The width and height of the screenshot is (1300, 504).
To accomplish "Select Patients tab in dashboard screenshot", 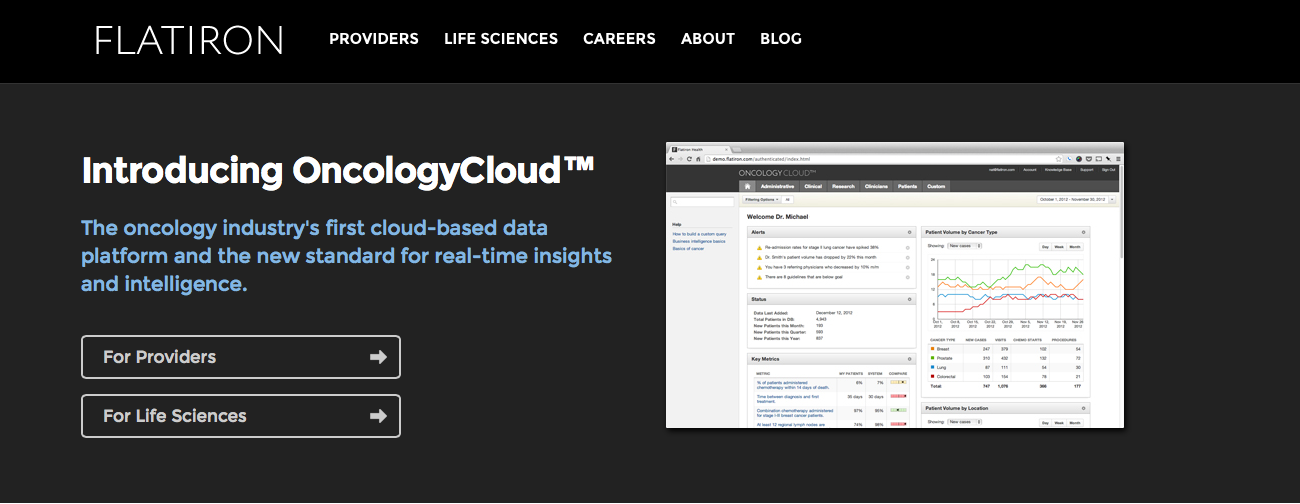I will tap(907, 186).
